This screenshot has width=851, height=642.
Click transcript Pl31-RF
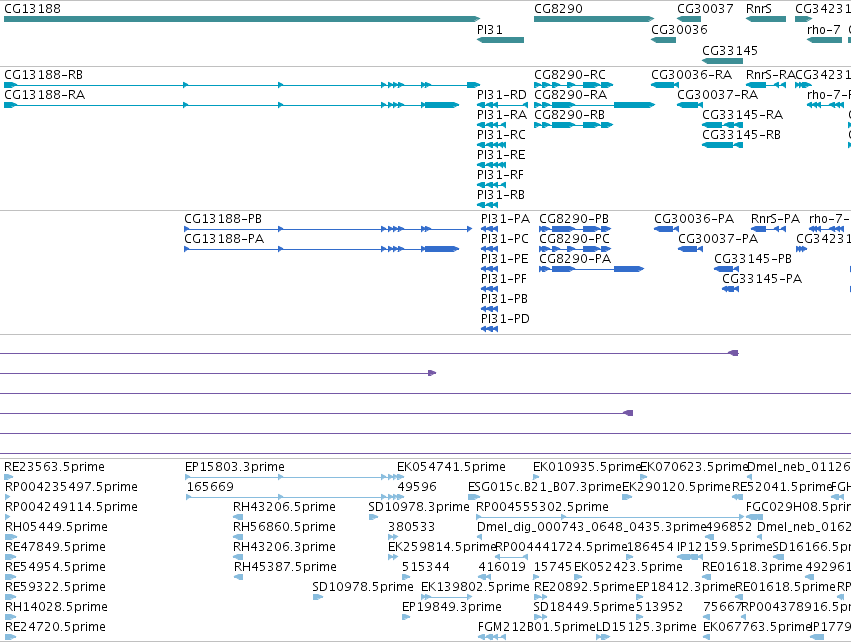click(x=492, y=185)
